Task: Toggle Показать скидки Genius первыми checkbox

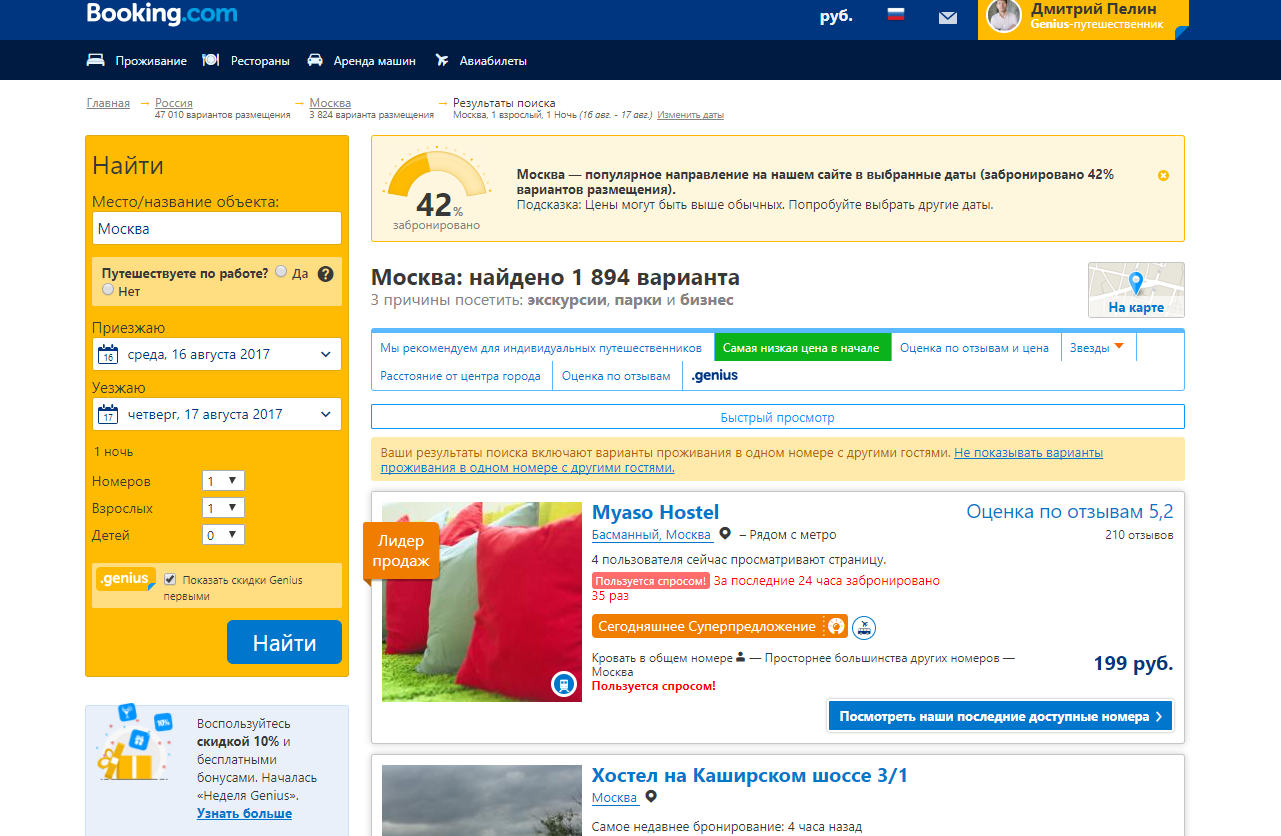Action: (170, 580)
